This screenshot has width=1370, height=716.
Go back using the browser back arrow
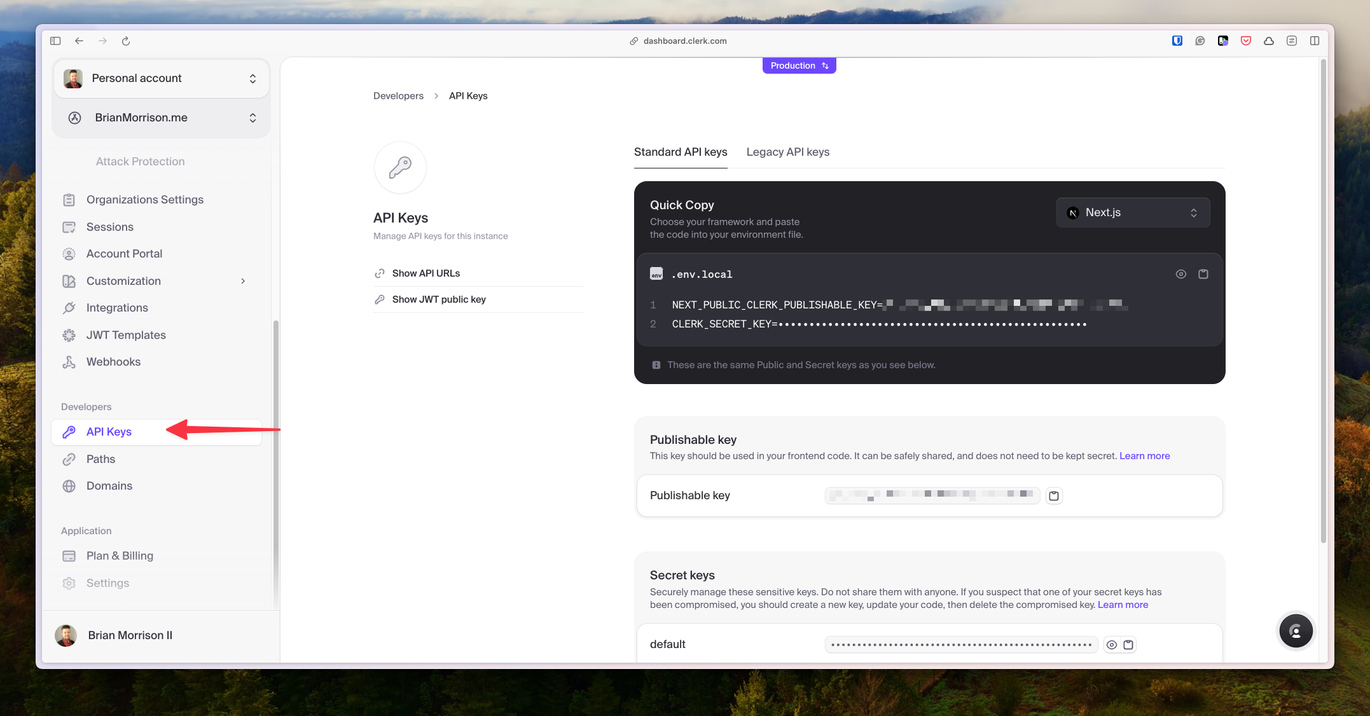tap(79, 41)
